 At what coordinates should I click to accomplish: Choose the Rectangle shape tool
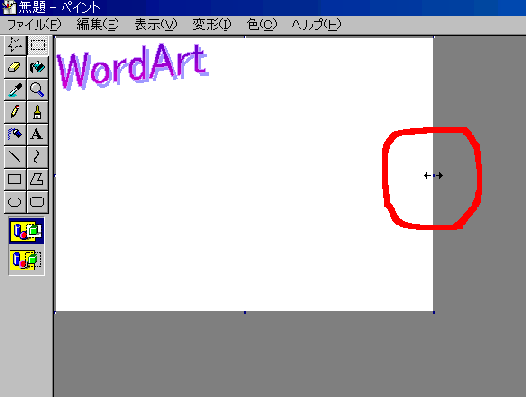coord(15,179)
